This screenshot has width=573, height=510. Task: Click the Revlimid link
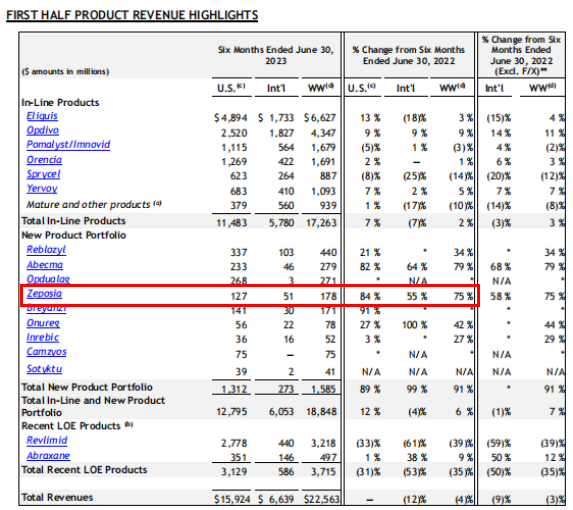click(47, 441)
